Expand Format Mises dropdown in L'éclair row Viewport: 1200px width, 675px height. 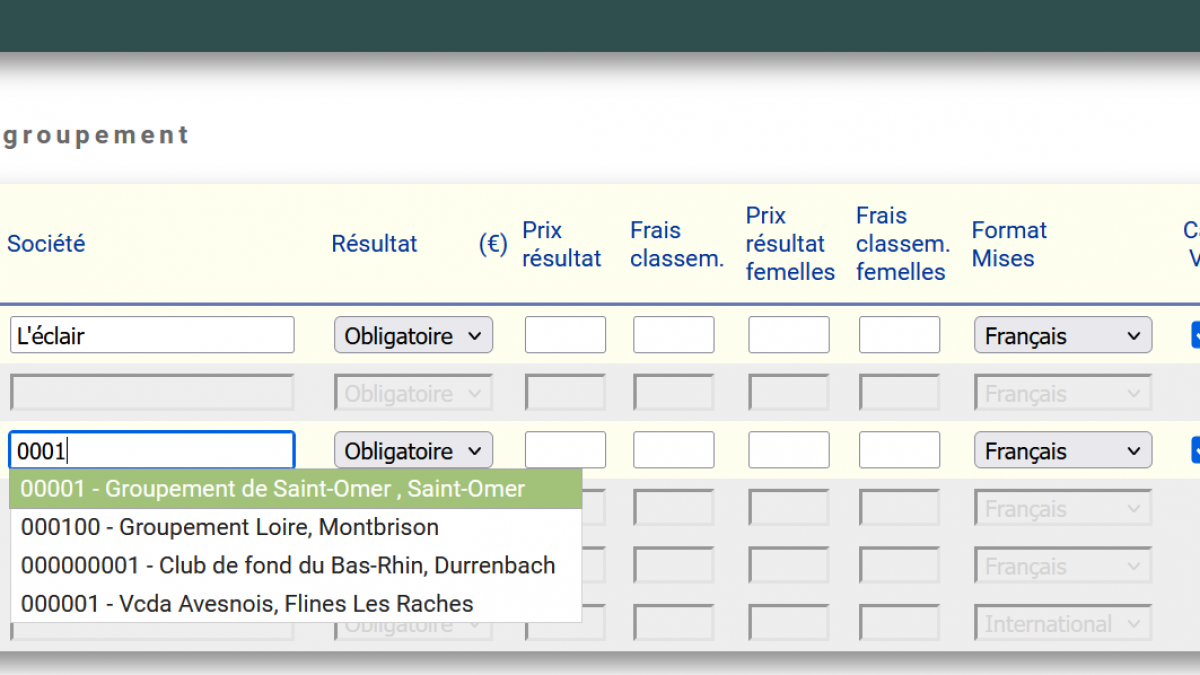1062,336
